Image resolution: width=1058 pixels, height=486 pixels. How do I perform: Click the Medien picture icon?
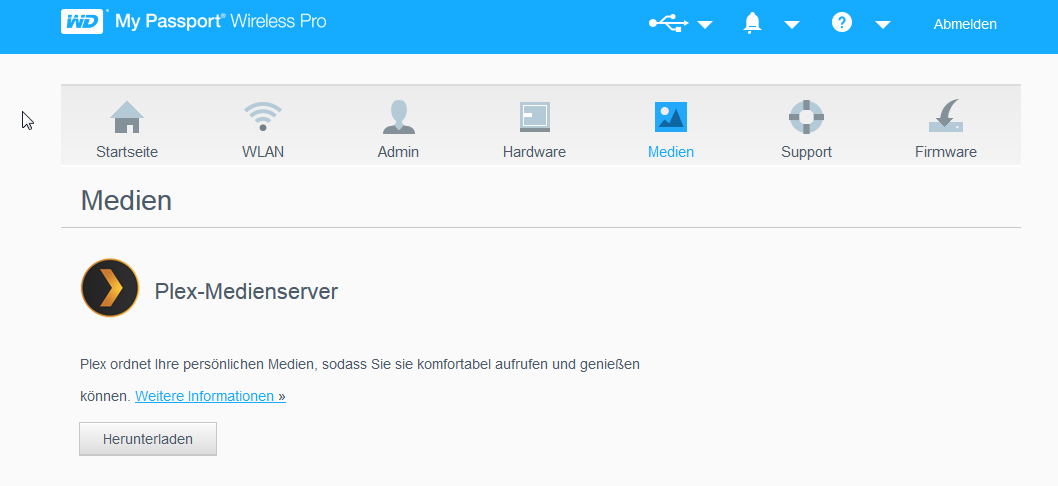671,117
